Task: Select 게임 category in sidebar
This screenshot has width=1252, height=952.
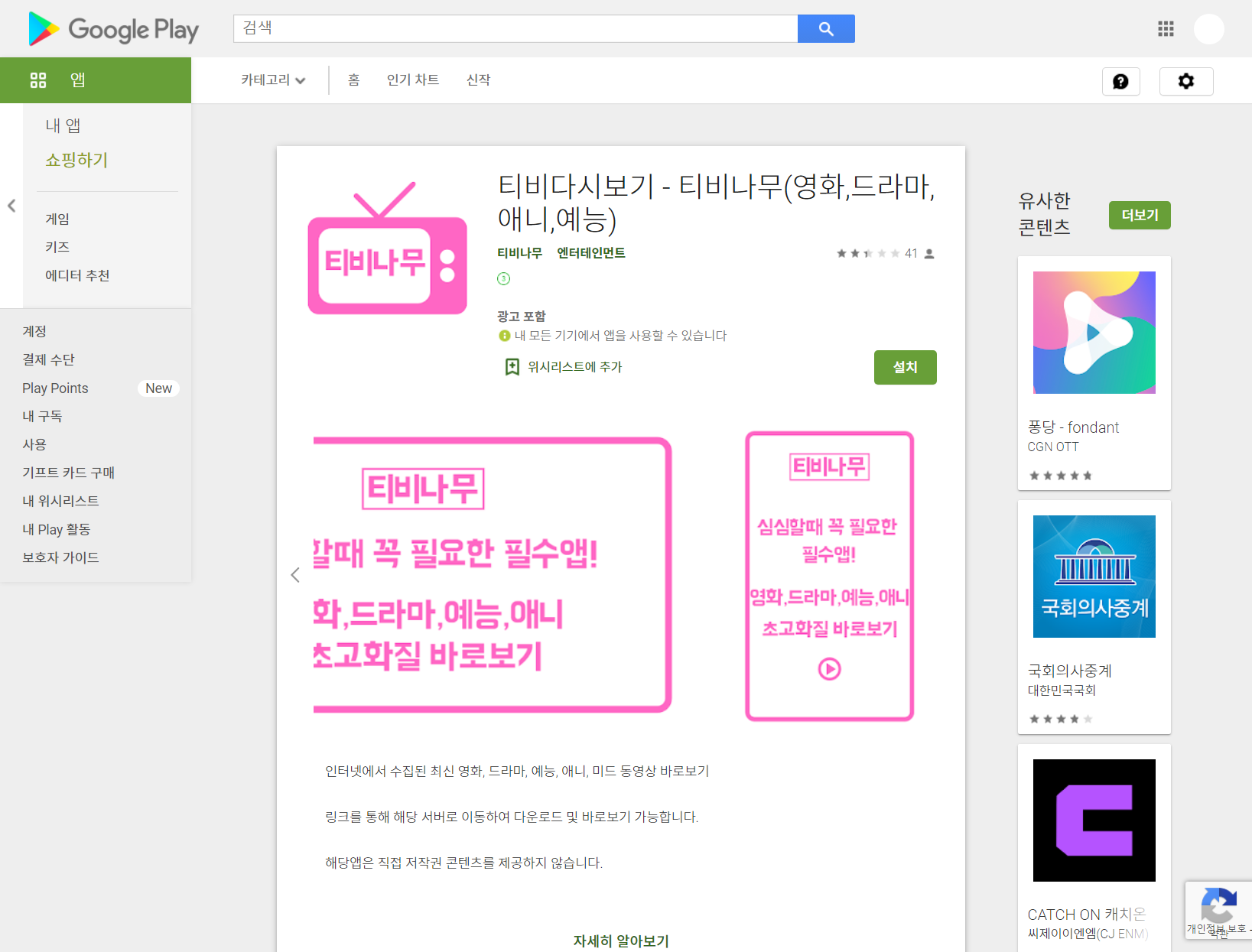Action: click(x=57, y=219)
